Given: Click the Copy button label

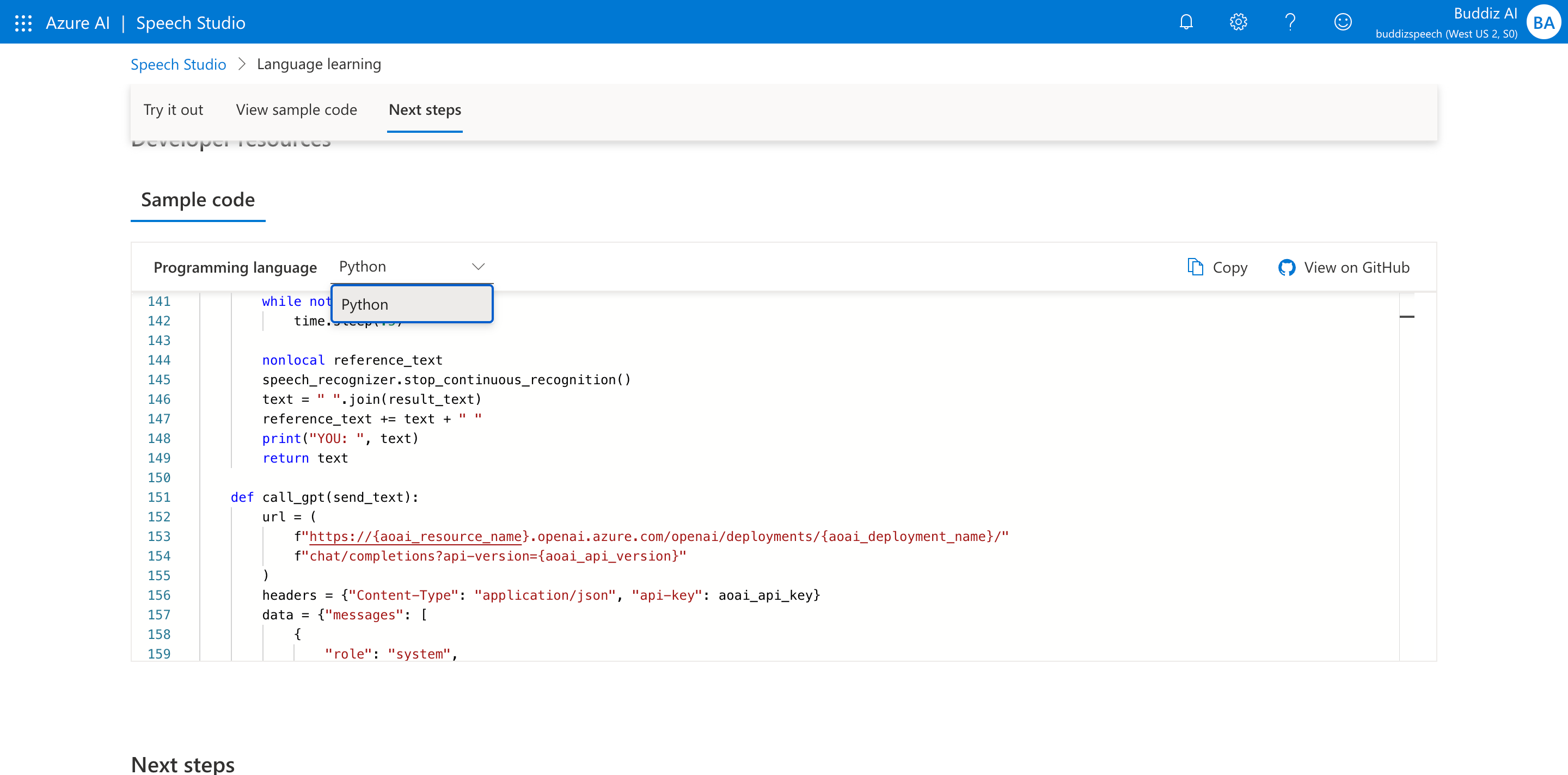Looking at the screenshot, I should point(1229,267).
